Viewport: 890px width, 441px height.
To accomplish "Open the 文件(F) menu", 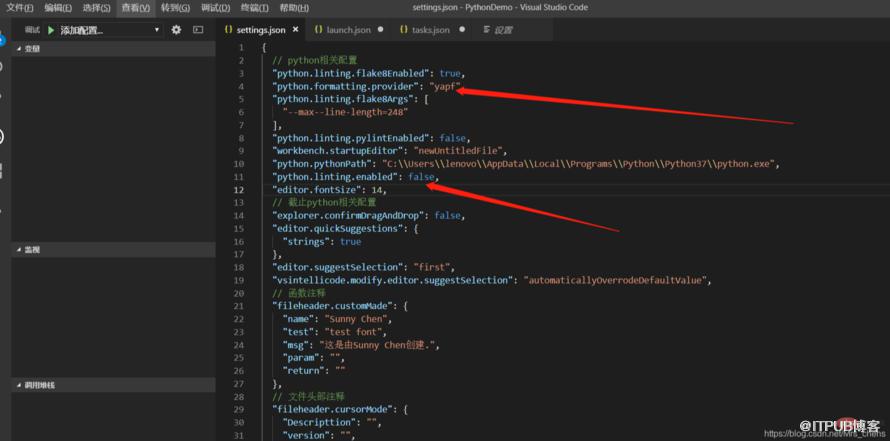I will [20, 8].
